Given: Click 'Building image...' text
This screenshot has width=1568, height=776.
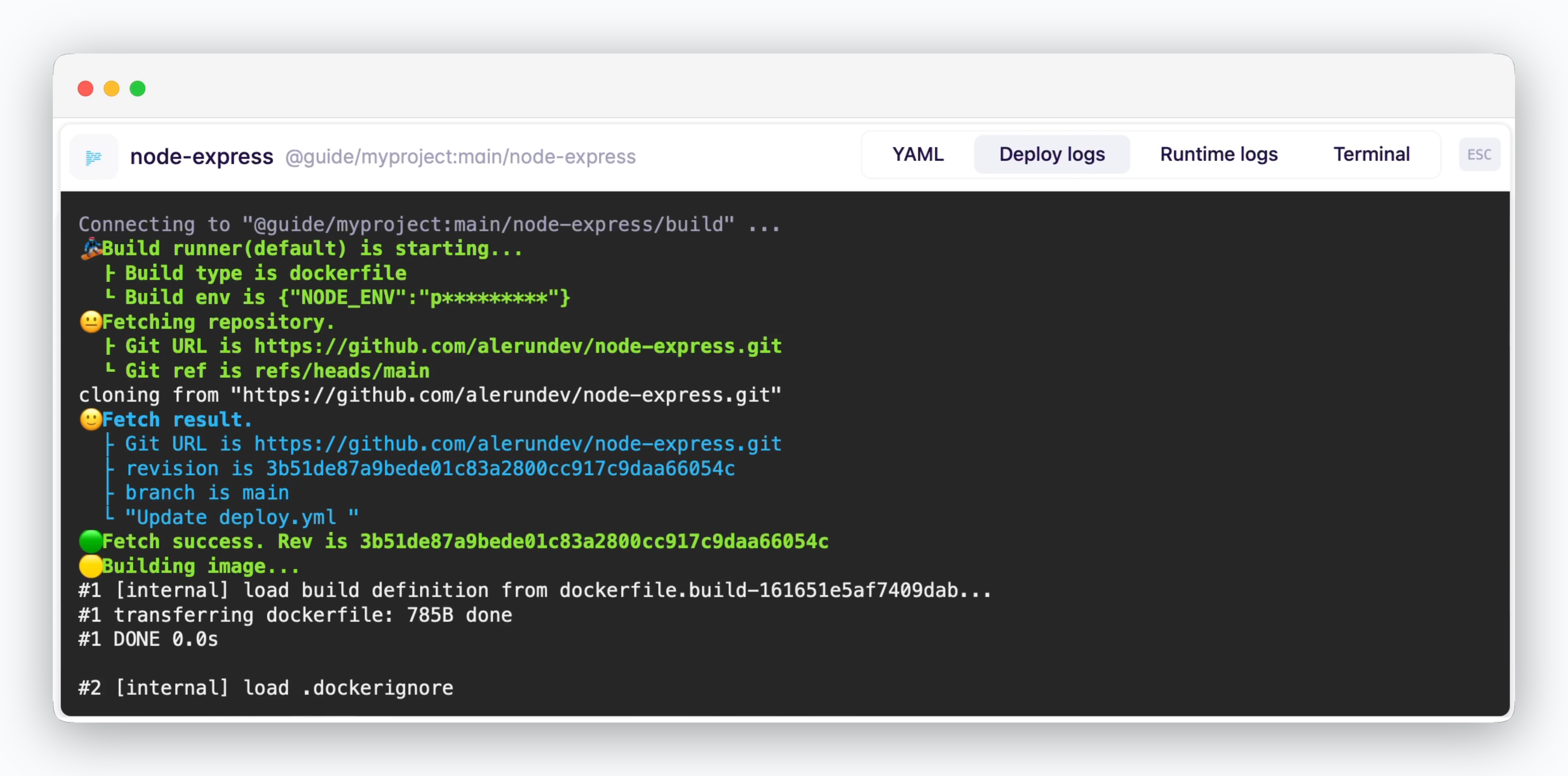Looking at the screenshot, I should coord(201,566).
